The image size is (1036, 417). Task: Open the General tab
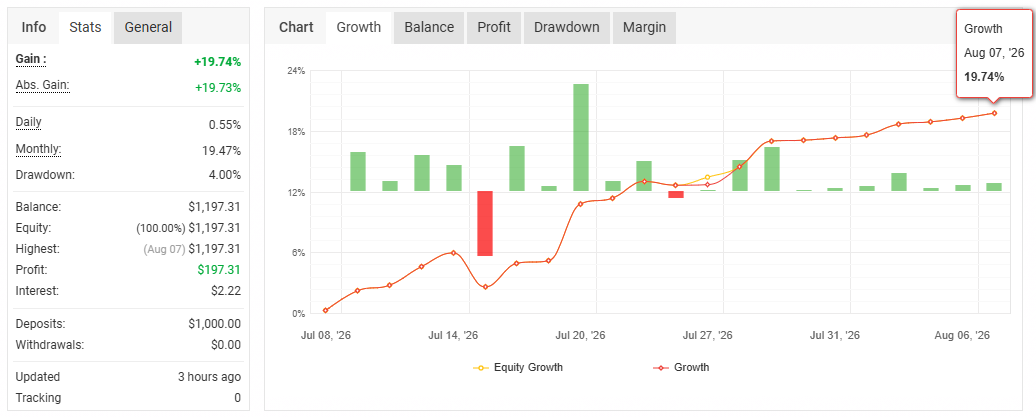pyautogui.click(x=148, y=28)
